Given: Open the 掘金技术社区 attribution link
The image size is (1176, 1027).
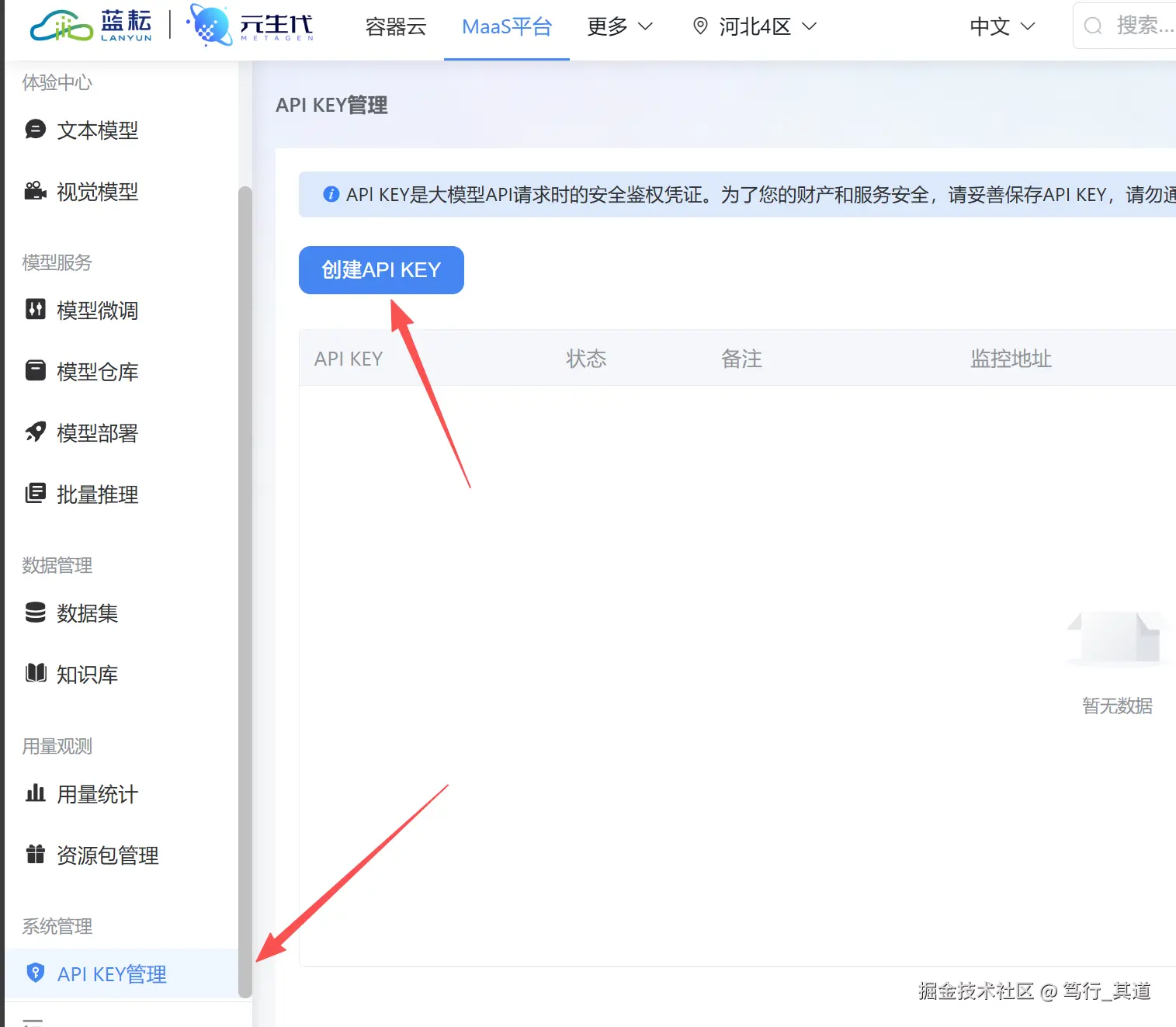Looking at the screenshot, I should pos(977,991).
